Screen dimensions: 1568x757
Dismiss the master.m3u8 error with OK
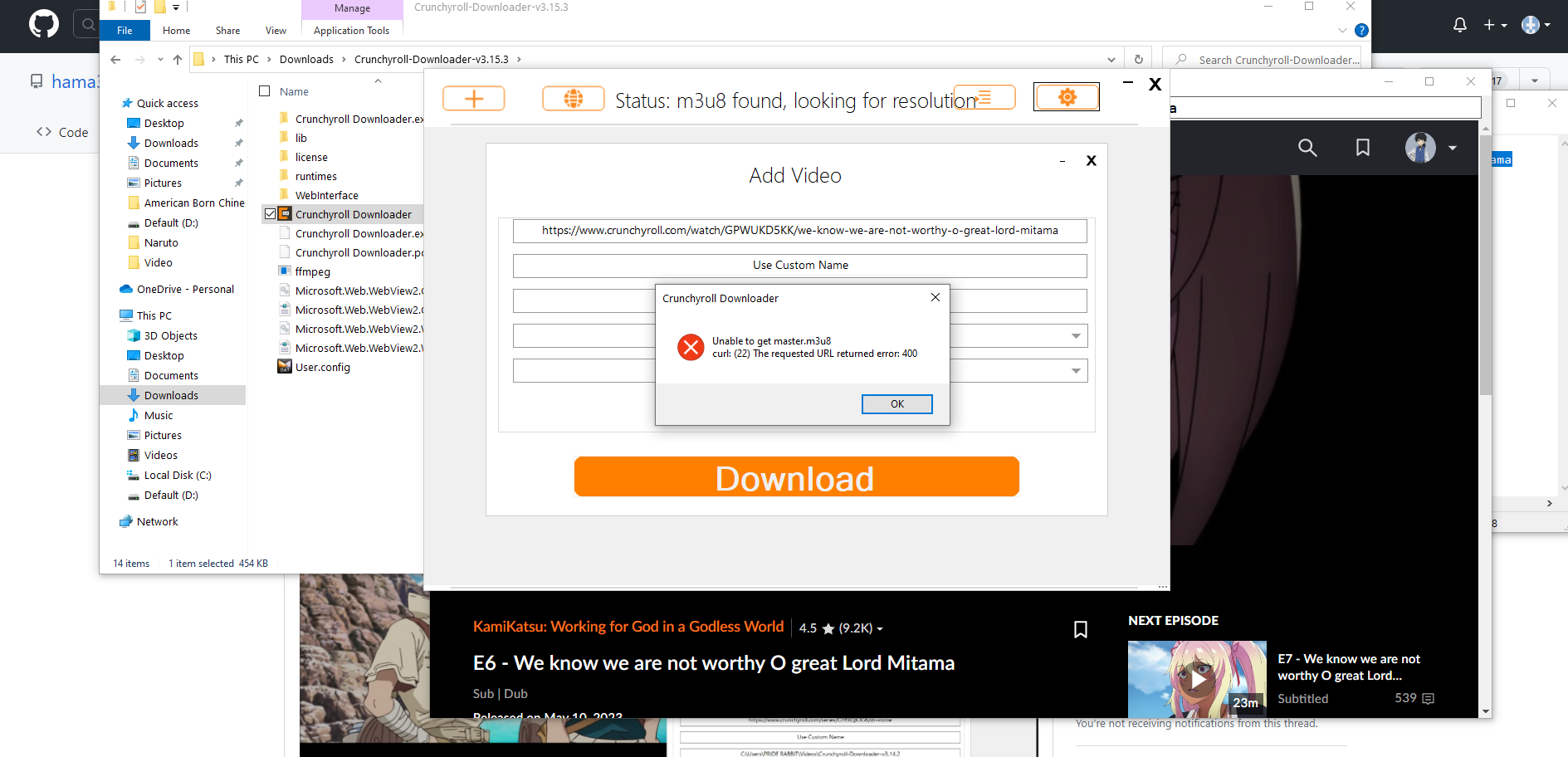896,404
